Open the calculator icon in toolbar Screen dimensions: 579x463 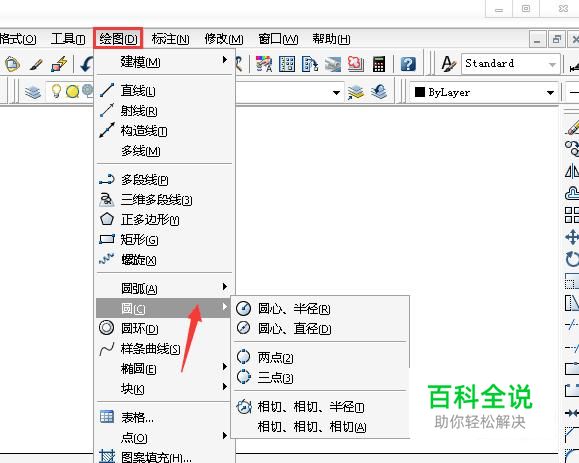click(x=379, y=64)
